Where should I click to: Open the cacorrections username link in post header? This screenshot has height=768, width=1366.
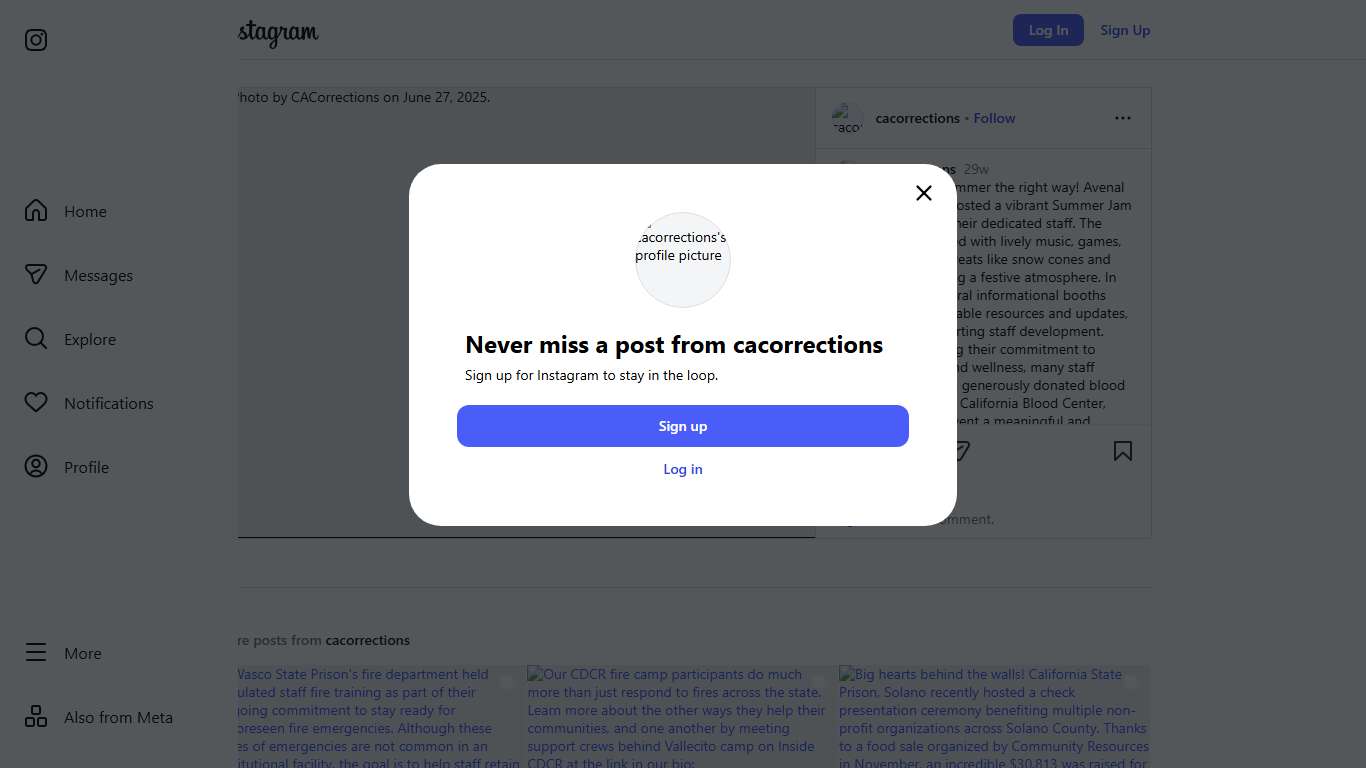tap(917, 118)
